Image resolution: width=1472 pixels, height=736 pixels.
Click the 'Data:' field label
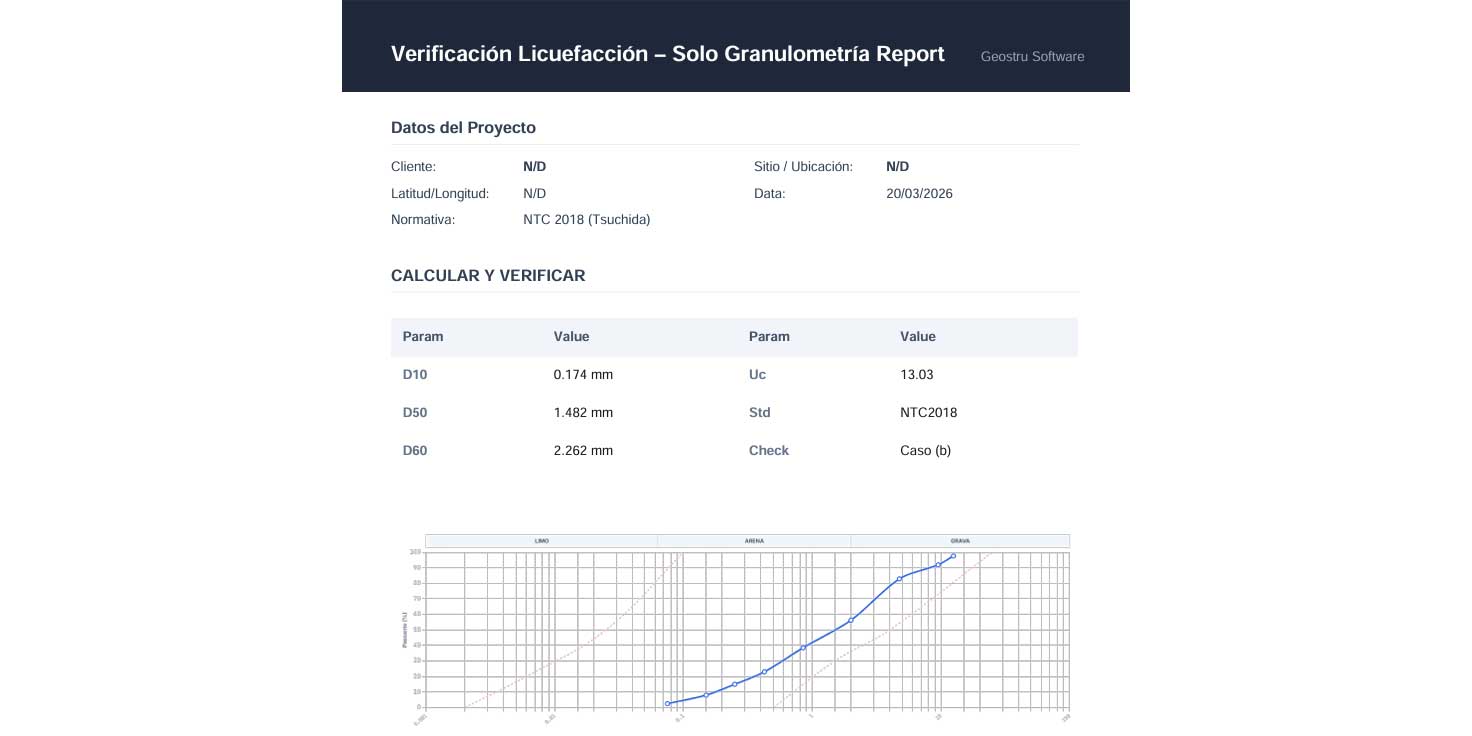[770, 193]
